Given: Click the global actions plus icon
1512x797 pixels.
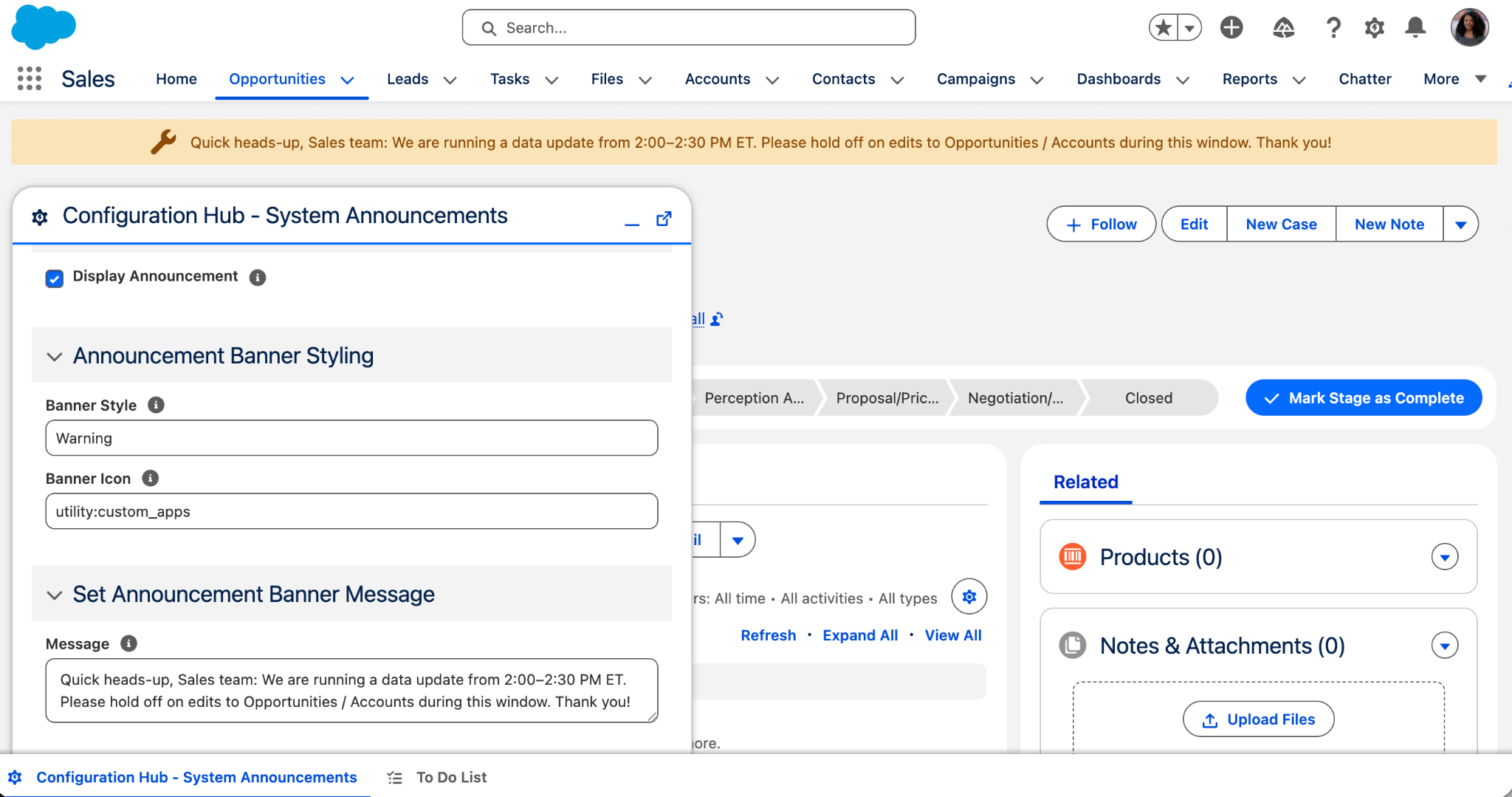Looking at the screenshot, I should pyautogui.click(x=1231, y=27).
